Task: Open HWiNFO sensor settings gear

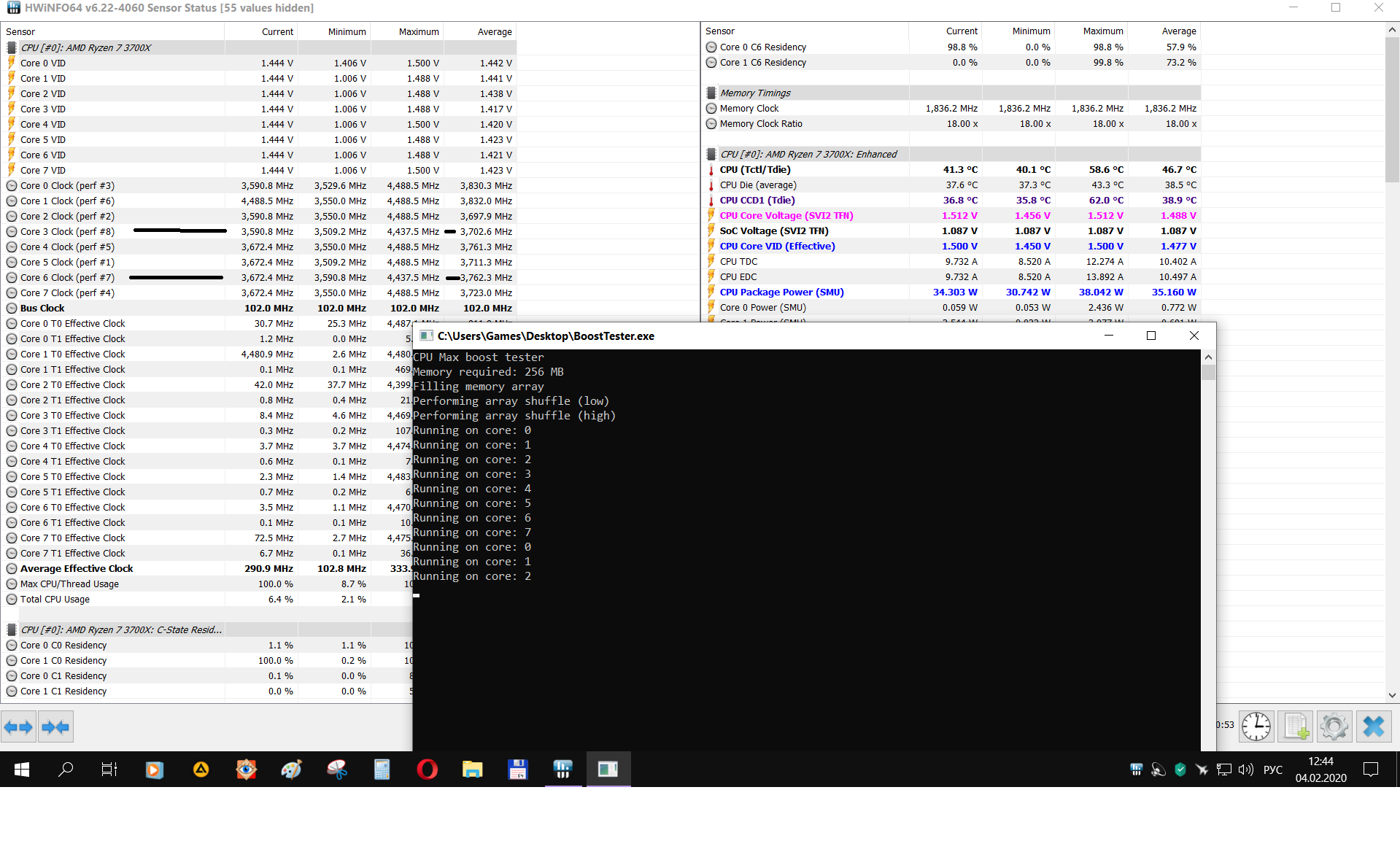Action: tap(1334, 726)
